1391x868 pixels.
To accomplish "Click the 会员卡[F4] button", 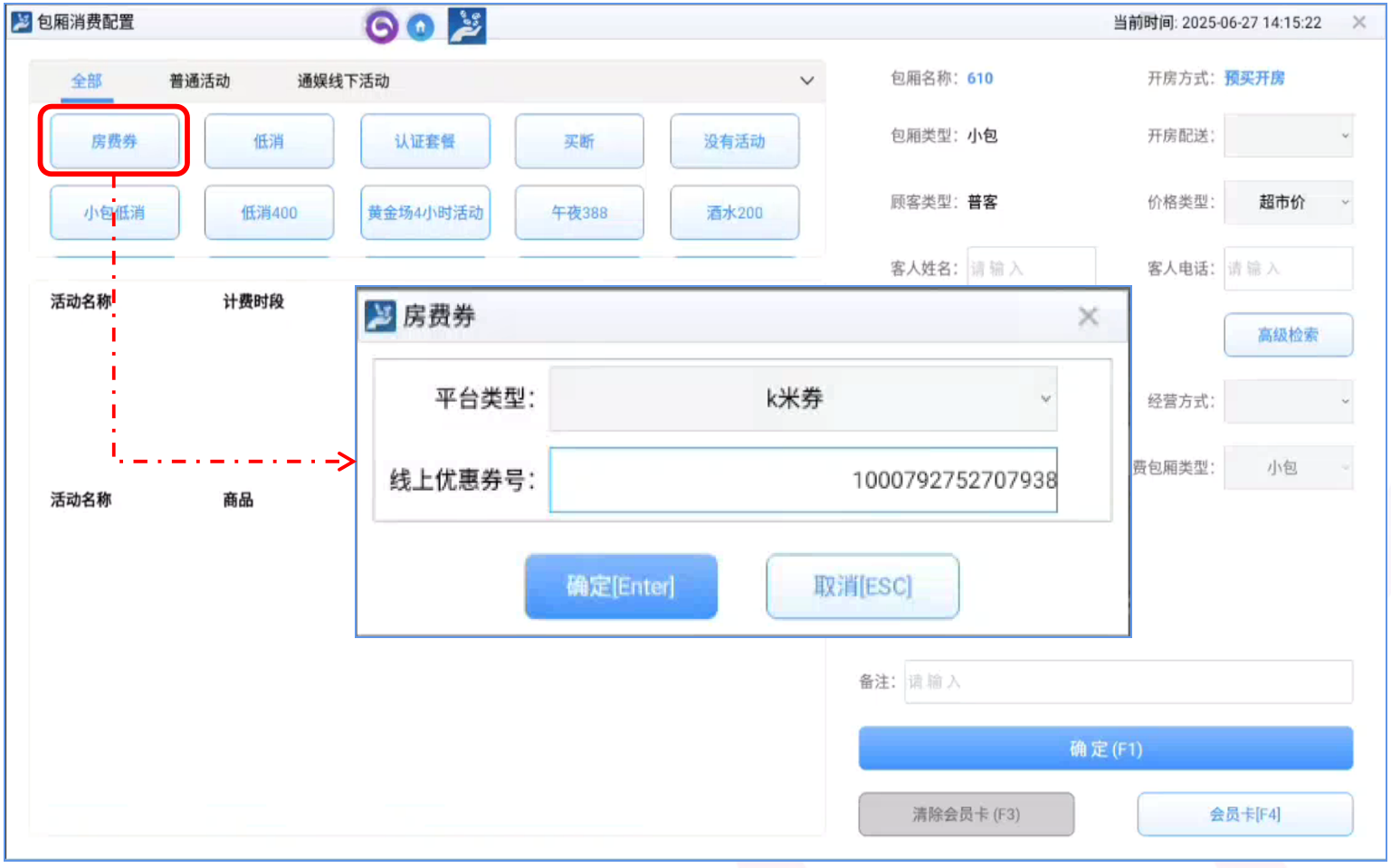I will (1245, 815).
